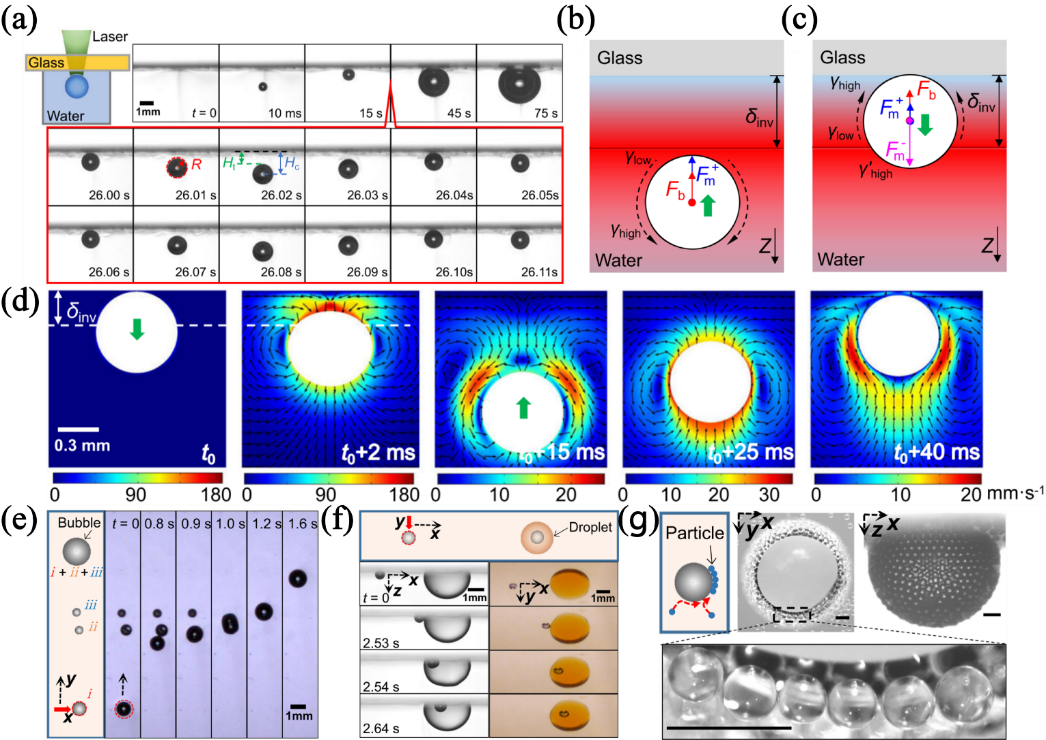This screenshot has height=740, width=1046.
Task: Choose the '26.05s' frame
Action: (519, 167)
